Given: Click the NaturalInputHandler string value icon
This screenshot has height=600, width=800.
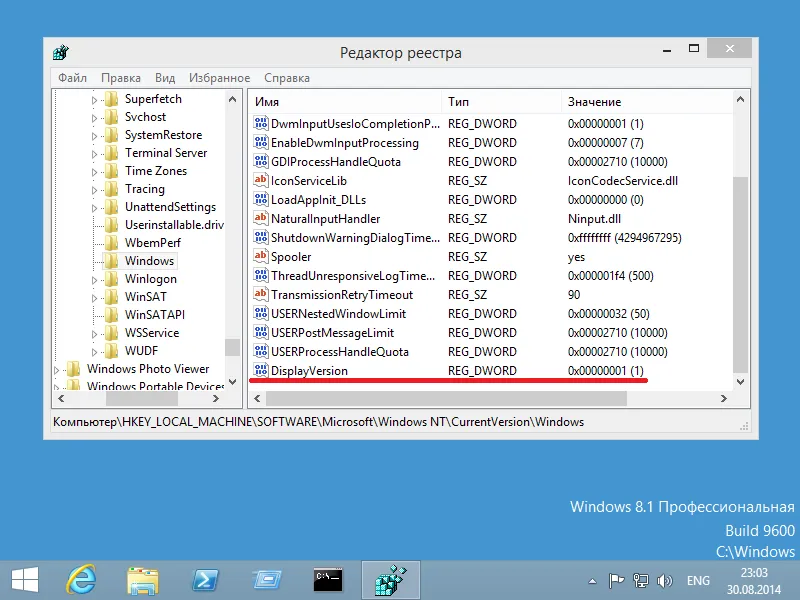Looking at the screenshot, I should 261,218.
